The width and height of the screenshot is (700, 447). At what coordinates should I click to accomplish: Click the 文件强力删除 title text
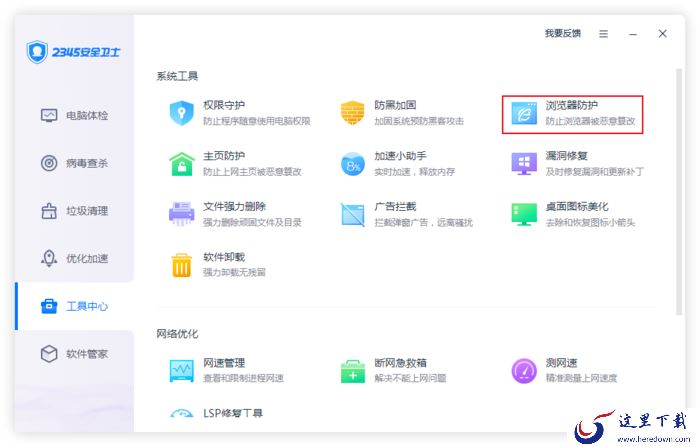pos(234,207)
